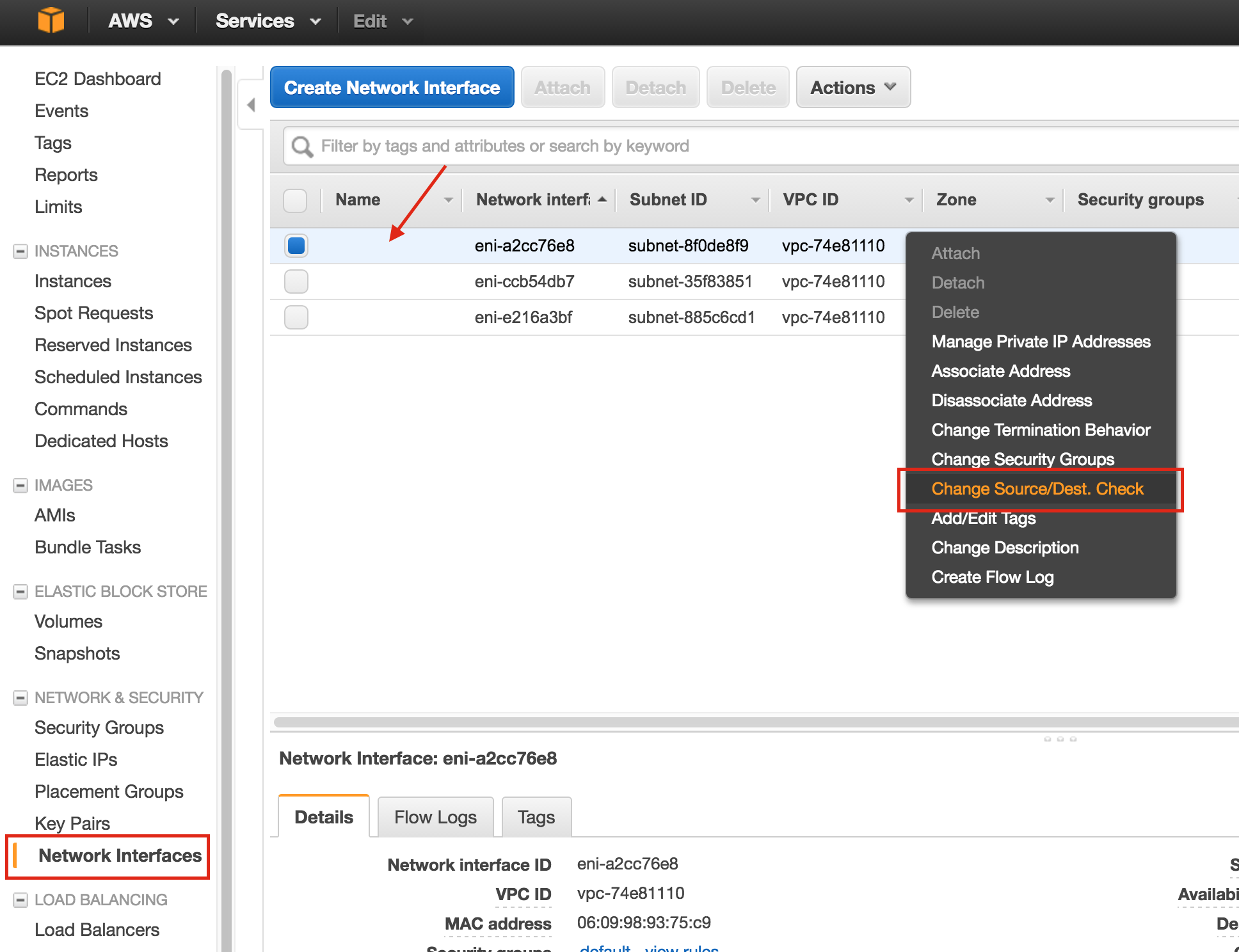
Task: Open Reports in sidebar
Action: point(66,175)
